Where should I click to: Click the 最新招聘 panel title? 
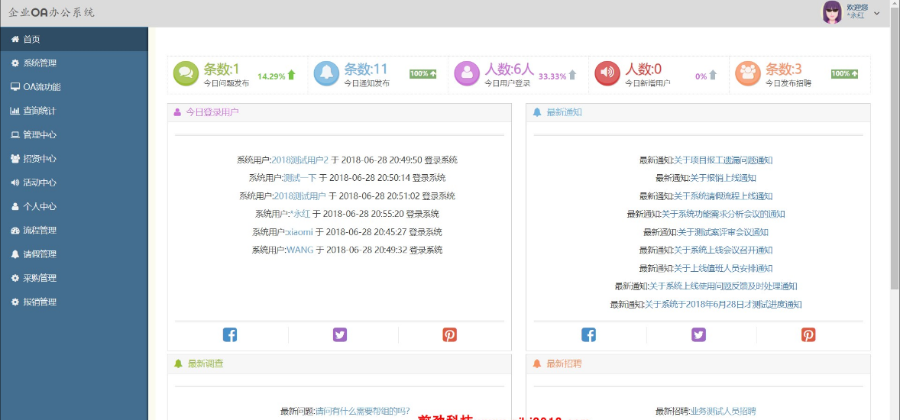564,364
